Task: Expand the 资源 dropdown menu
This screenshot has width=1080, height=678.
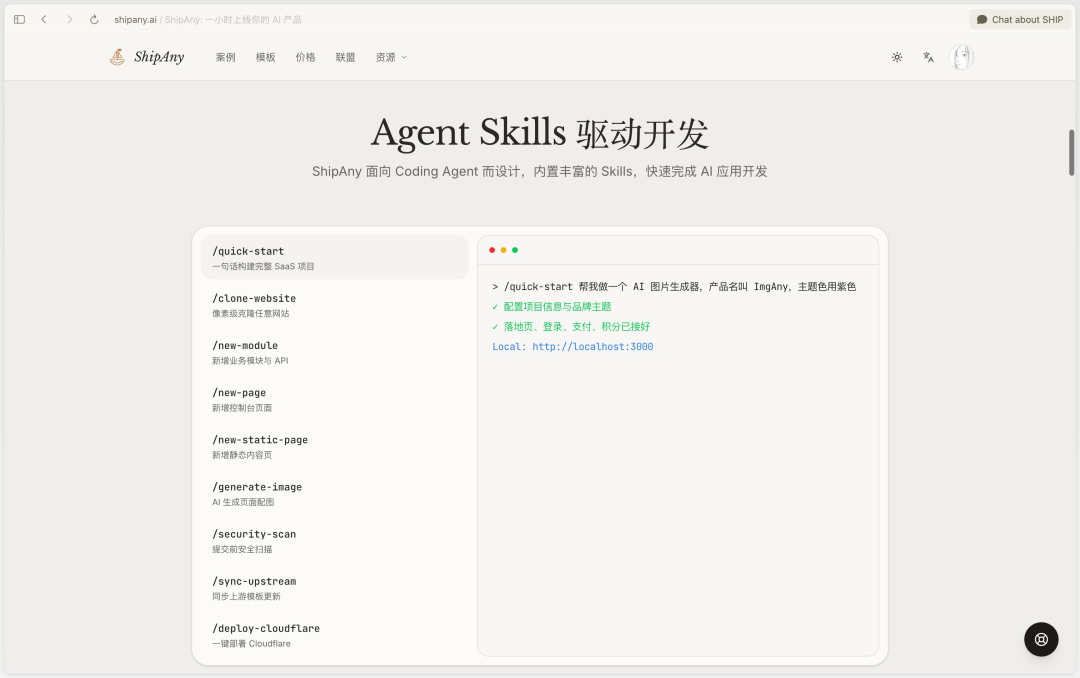Action: coord(391,57)
